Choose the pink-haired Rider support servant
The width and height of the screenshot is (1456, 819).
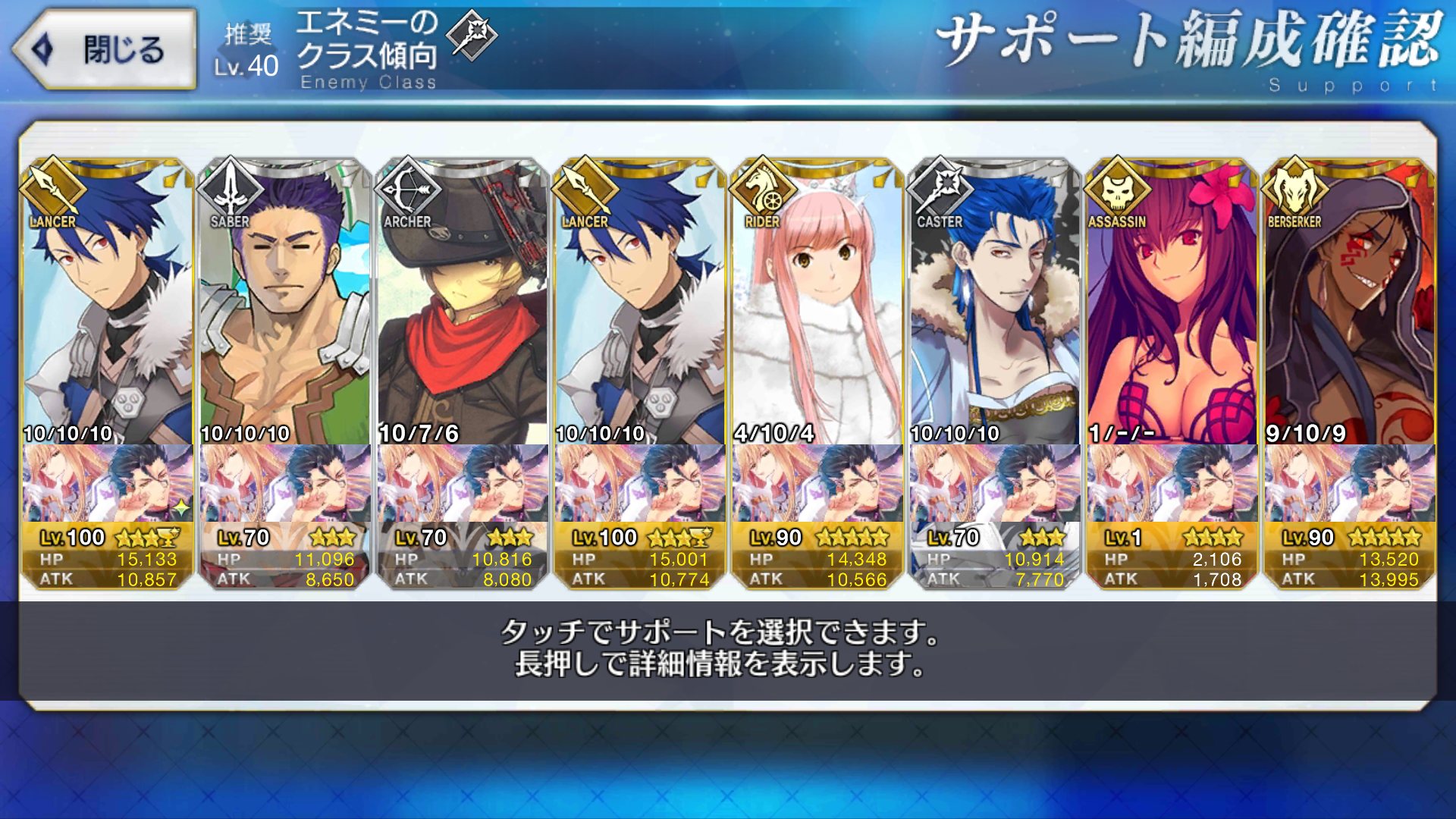817,303
